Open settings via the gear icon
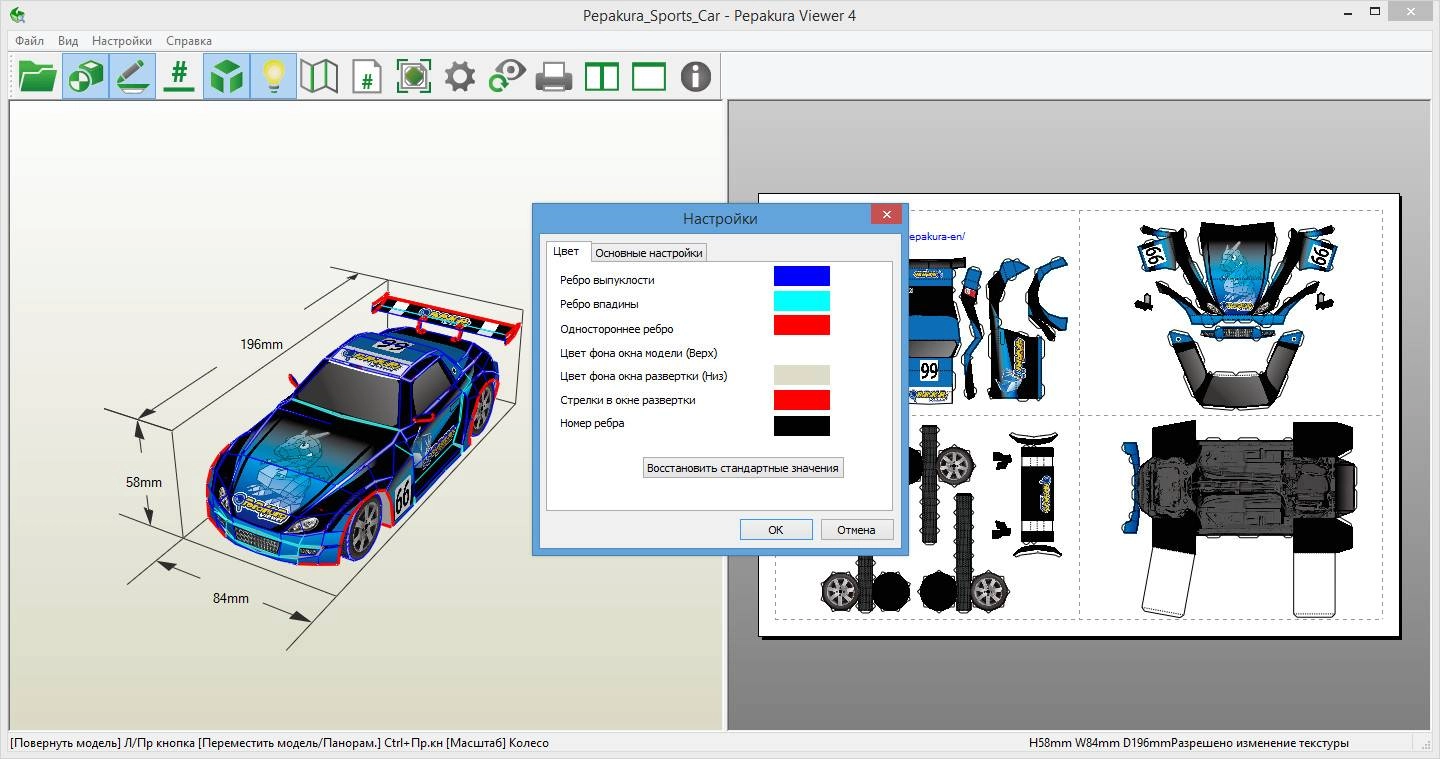This screenshot has width=1440, height=759. click(460, 76)
